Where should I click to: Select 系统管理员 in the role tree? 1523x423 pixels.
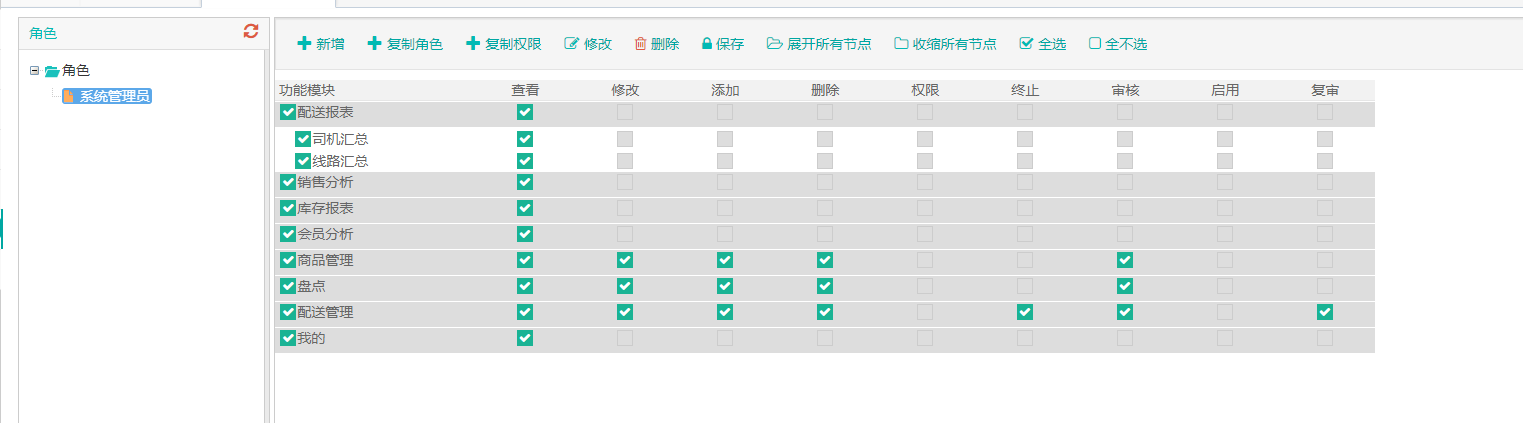pyautogui.click(x=107, y=97)
